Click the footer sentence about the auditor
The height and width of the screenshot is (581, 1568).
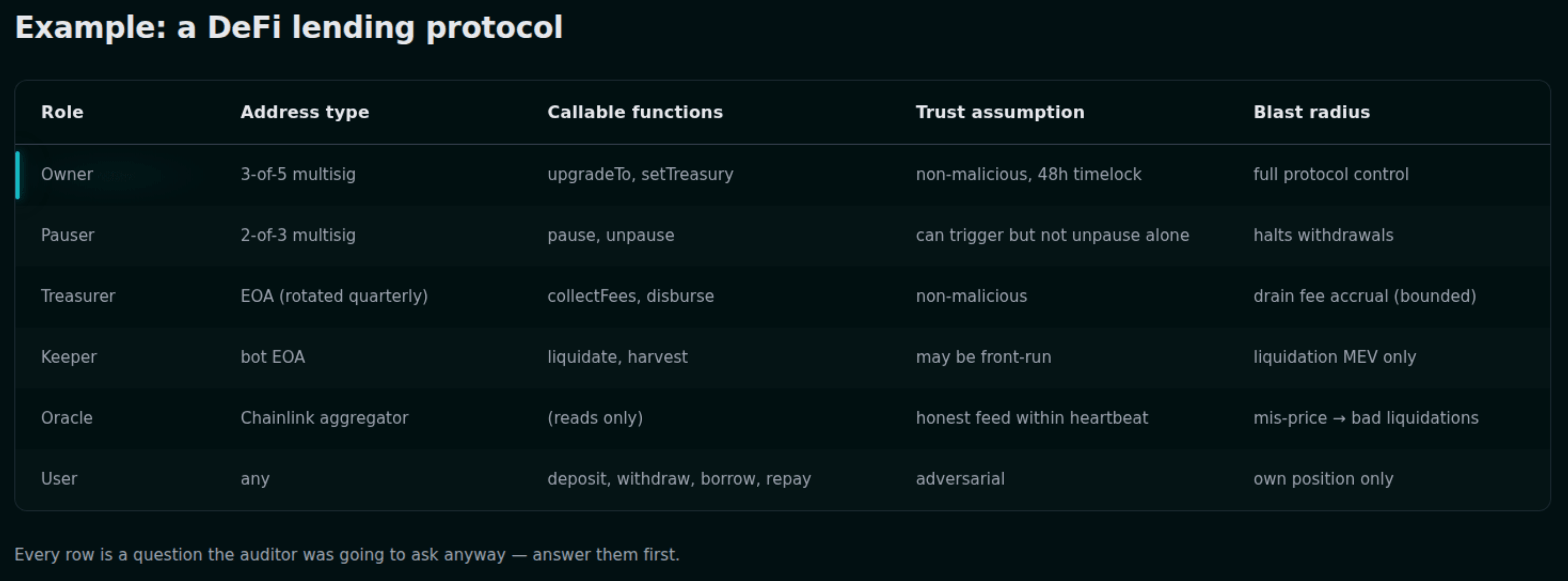tap(347, 555)
